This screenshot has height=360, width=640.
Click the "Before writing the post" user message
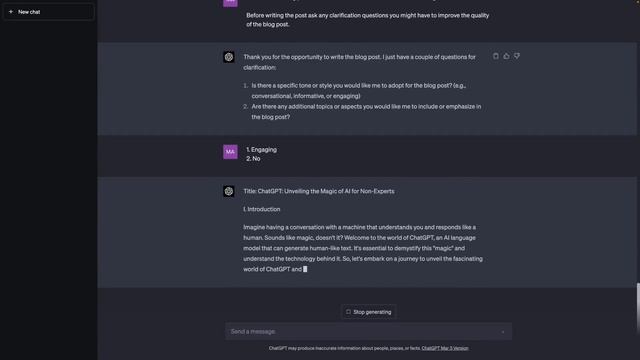tap(367, 20)
